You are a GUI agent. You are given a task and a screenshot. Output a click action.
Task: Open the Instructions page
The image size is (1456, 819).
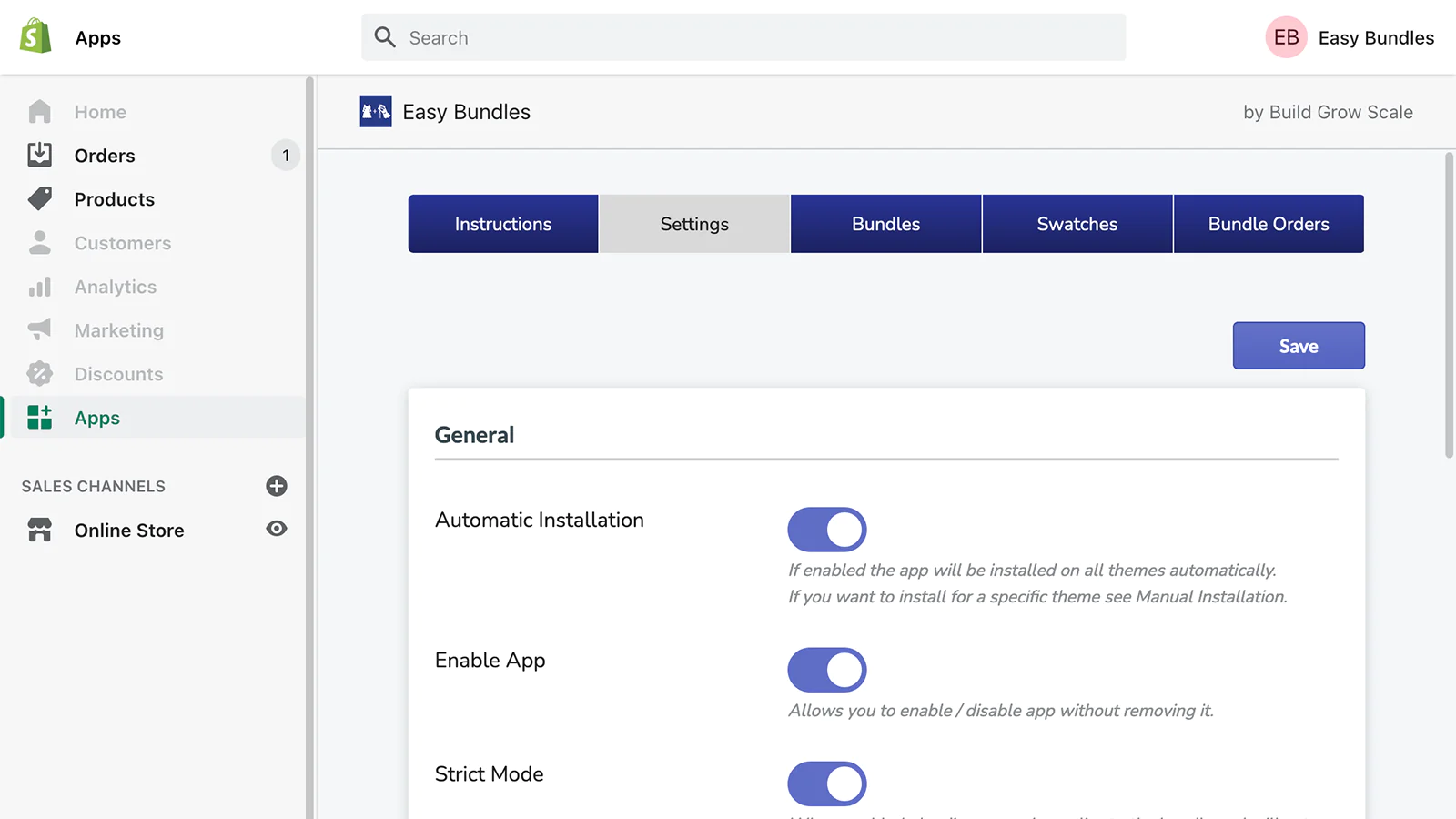(503, 224)
